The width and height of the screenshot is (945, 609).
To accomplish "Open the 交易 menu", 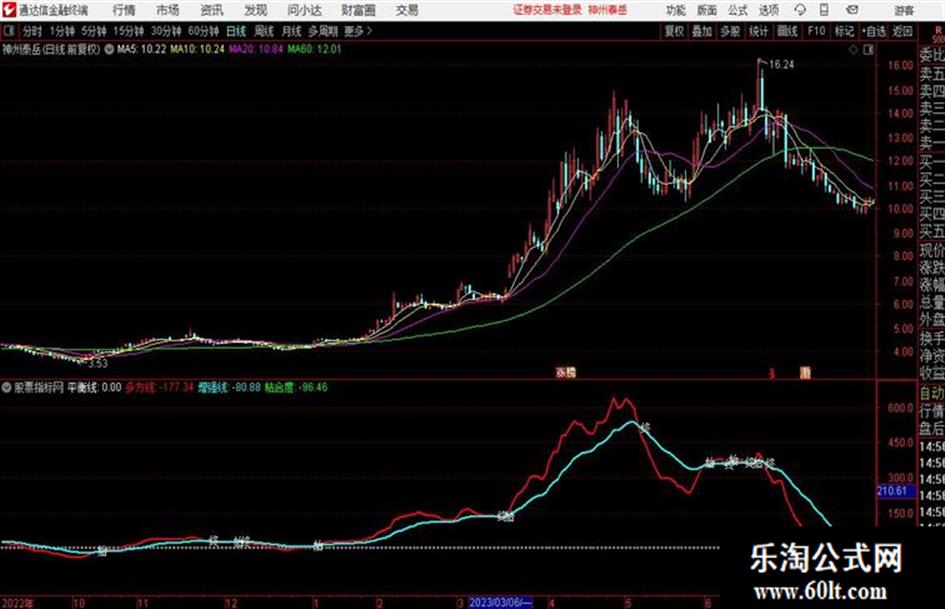I will point(407,10).
